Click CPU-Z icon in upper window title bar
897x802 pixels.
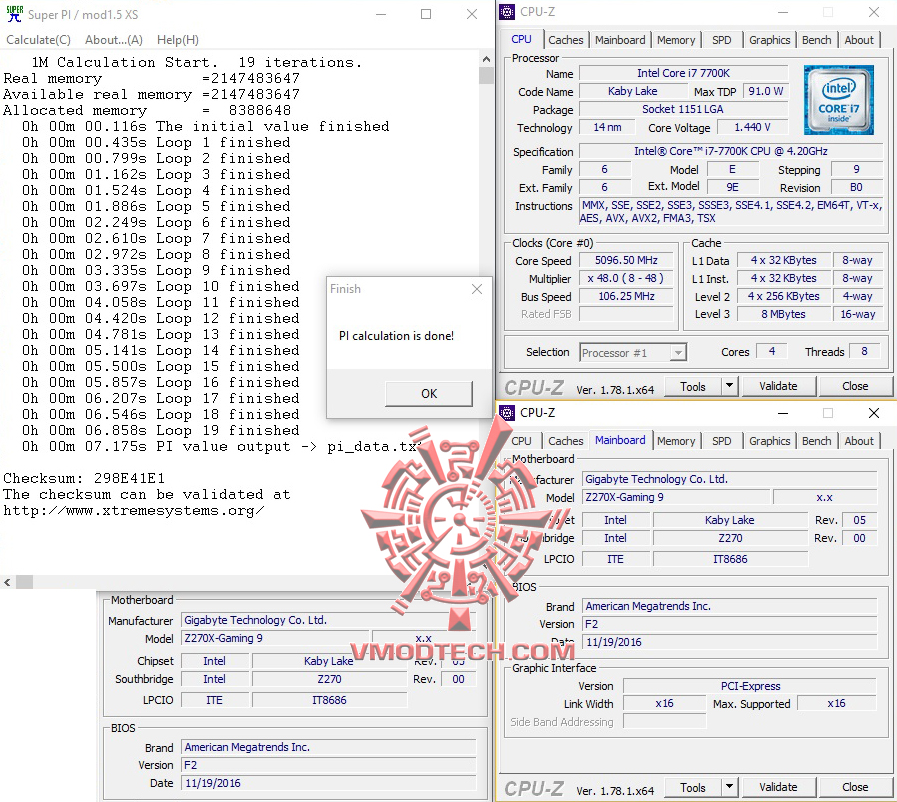[507, 11]
